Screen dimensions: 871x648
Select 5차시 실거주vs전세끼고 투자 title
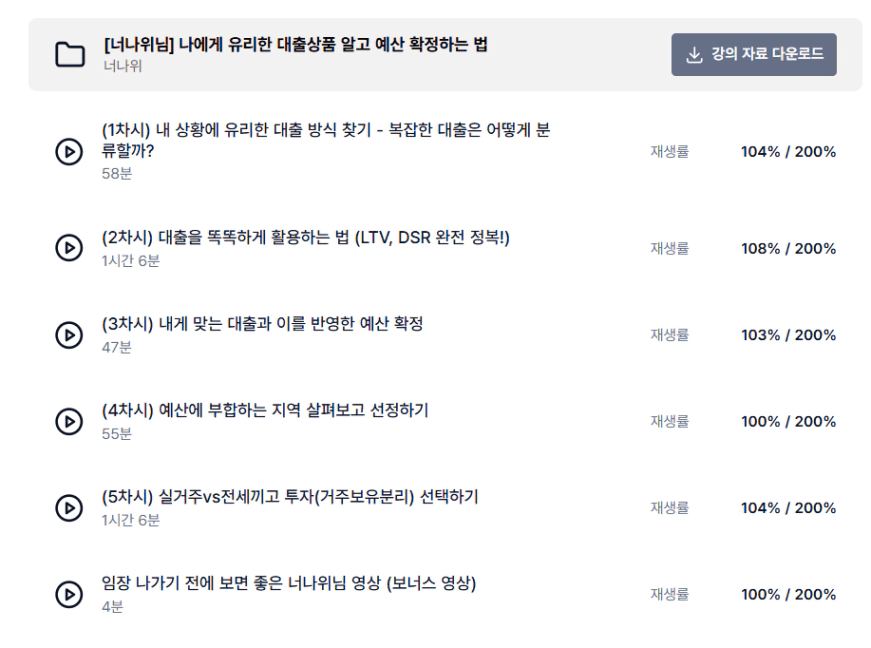290,496
